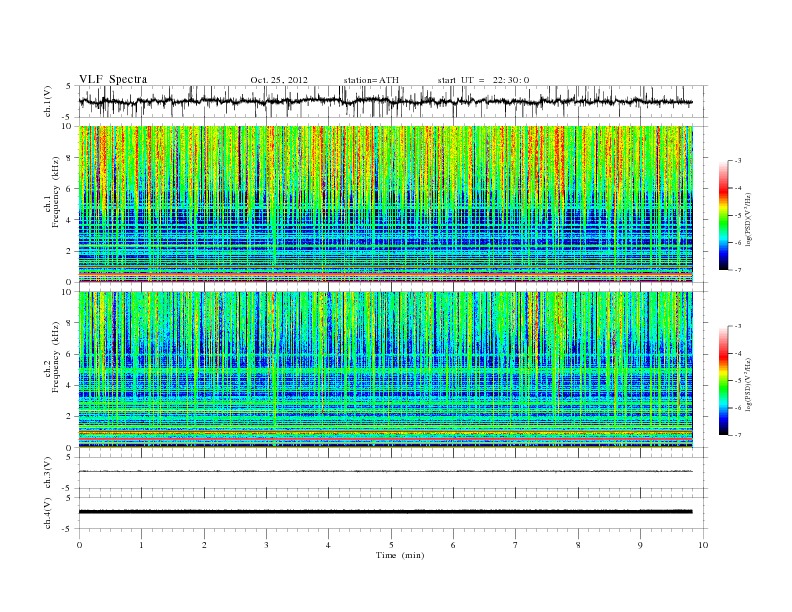Click the "9" tick on the time axis
Image resolution: width=792 pixels, height=612 pixels.
(640, 545)
